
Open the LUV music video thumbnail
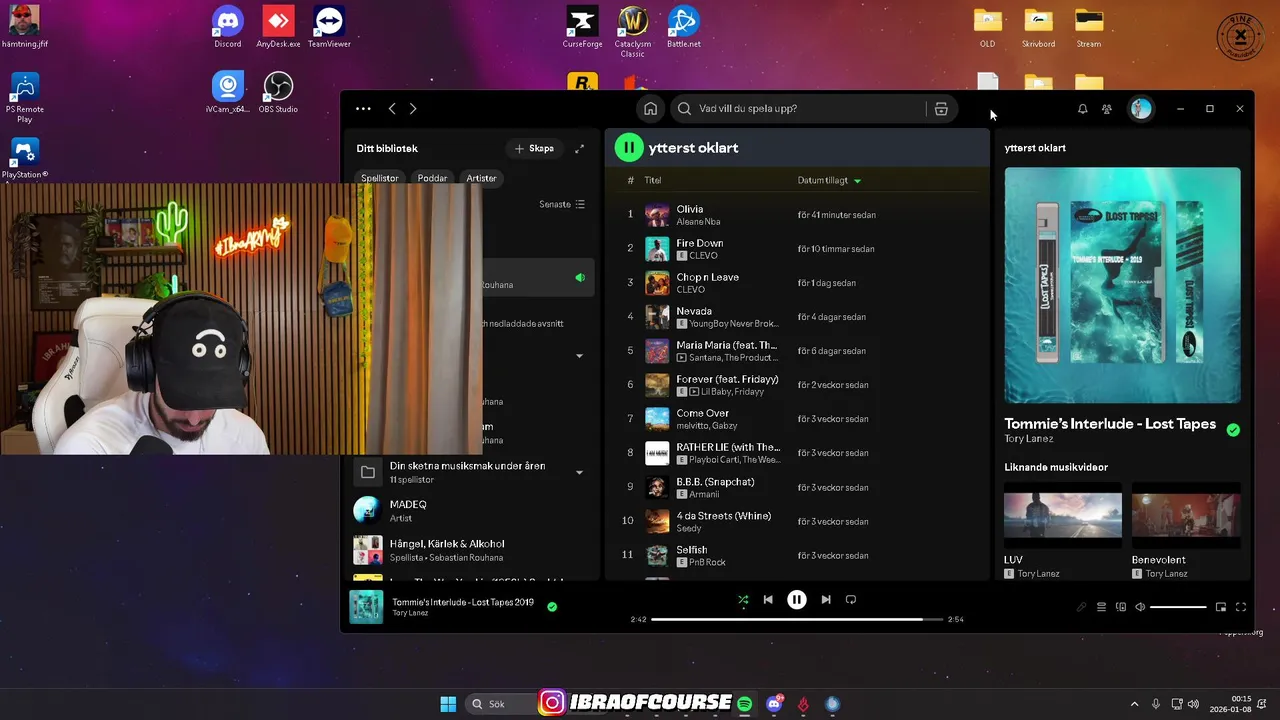[x=1063, y=515]
